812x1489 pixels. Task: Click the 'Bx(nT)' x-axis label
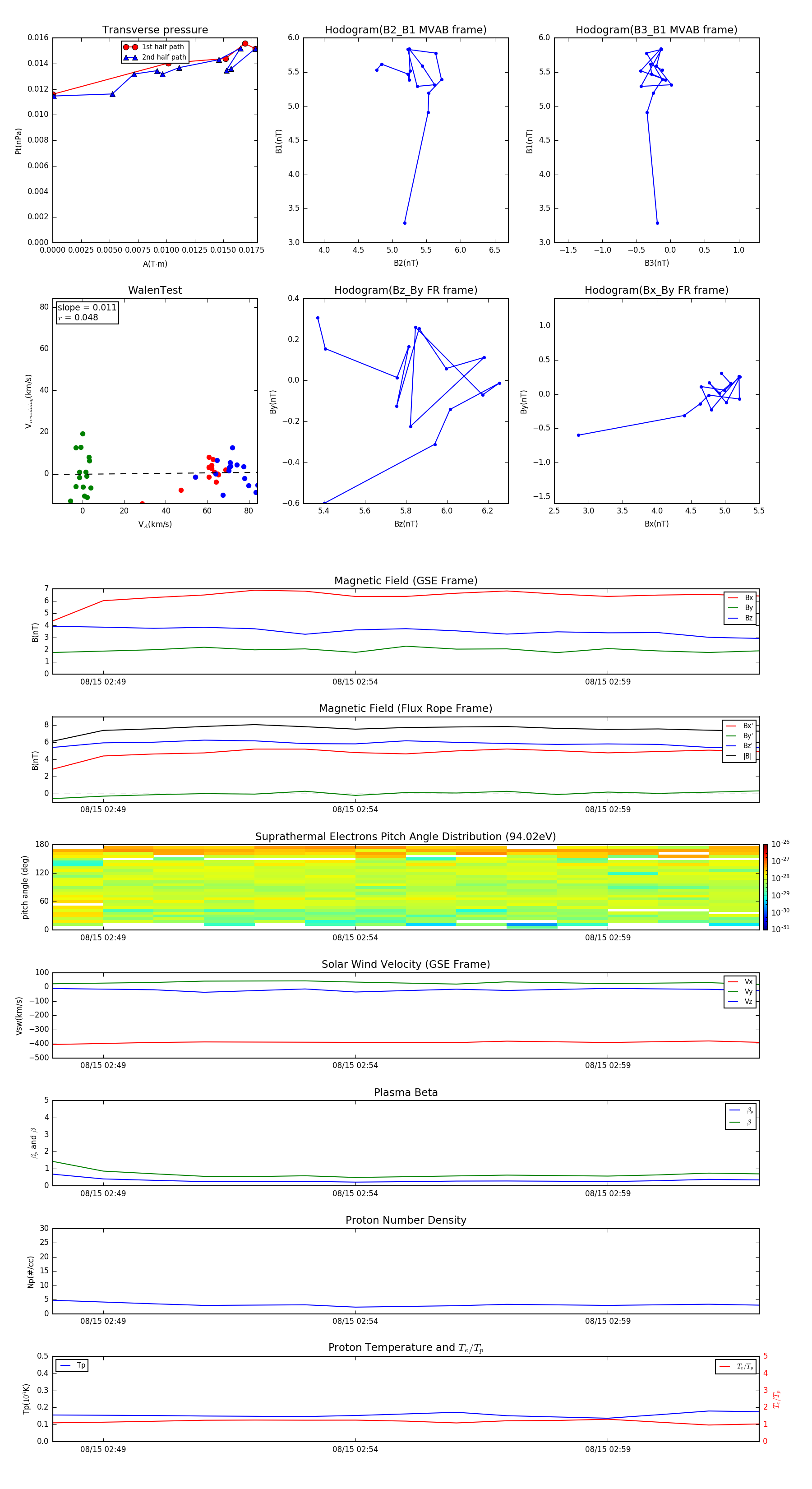click(x=656, y=524)
